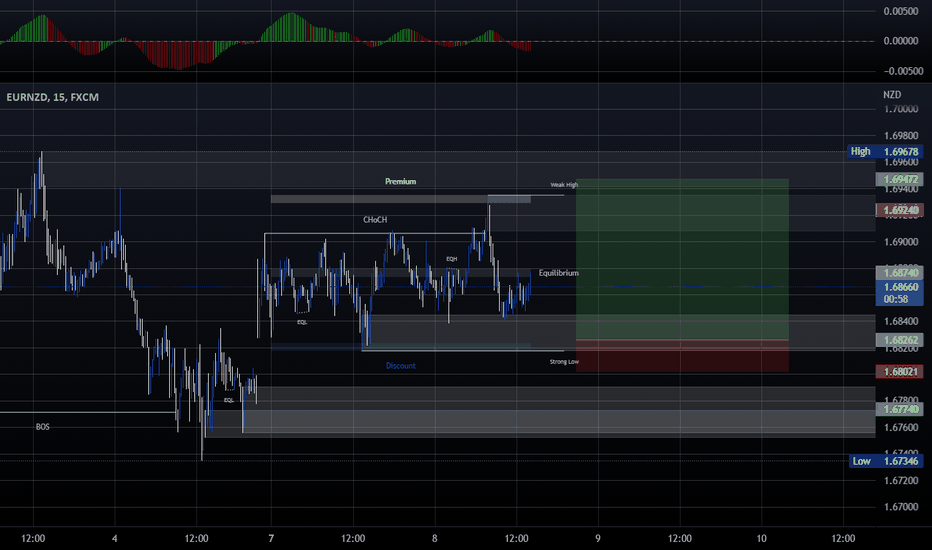Click the EURNZD, 15, FXCM symbol title
This screenshot has width=932, height=550.
[x=52, y=97]
